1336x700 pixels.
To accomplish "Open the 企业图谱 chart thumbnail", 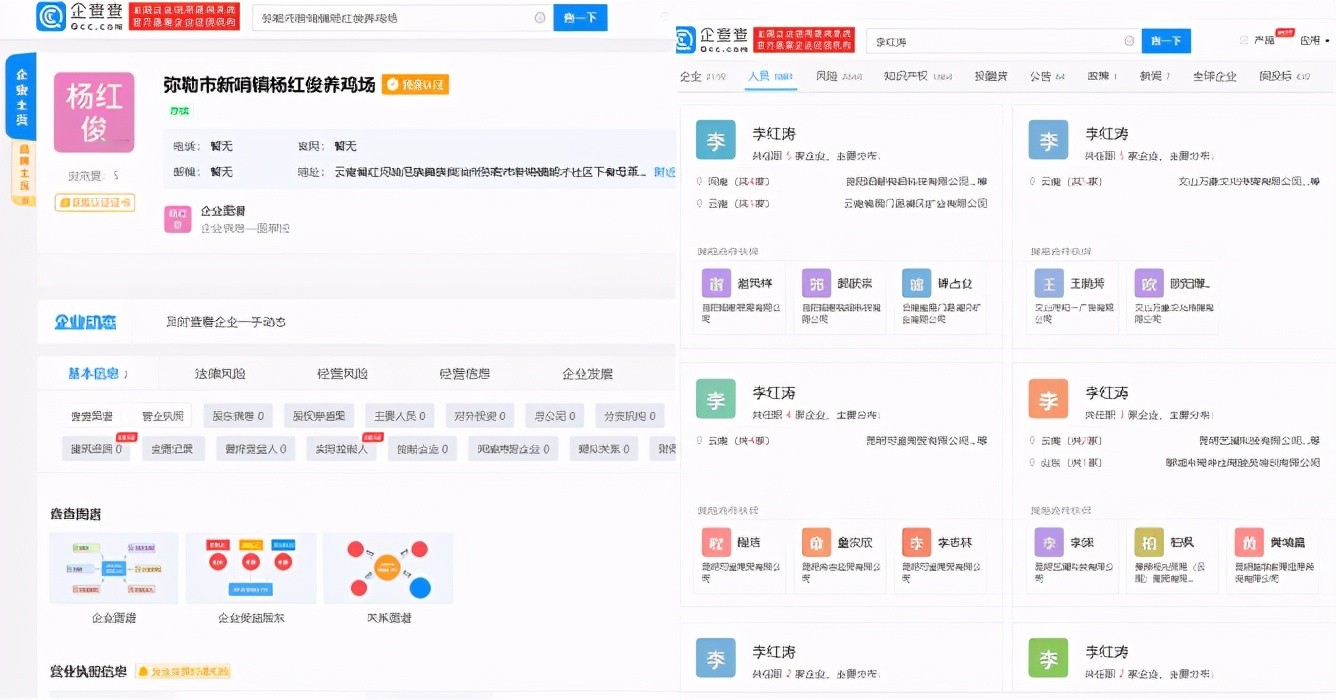I will [x=114, y=568].
